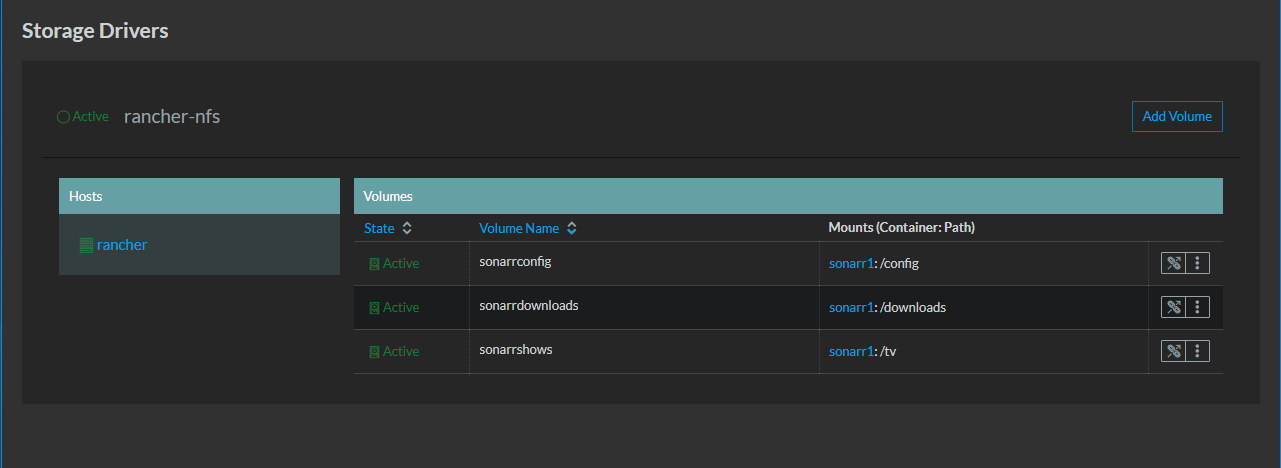This screenshot has height=468, width=1281.
Task: Click Active state icon in sonarrconfig row
Action: point(374,264)
